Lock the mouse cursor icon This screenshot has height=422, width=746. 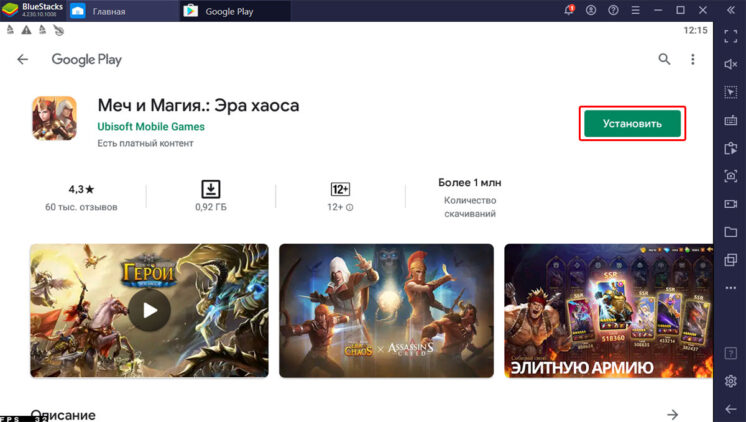pyautogui.click(x=731, y=92)
